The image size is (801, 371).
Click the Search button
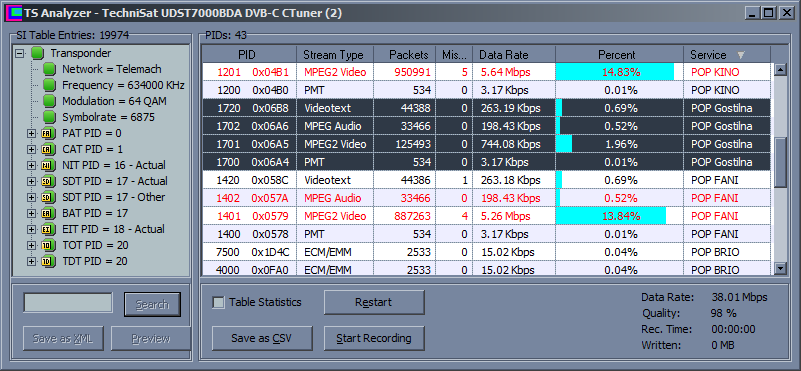(x=152, y=305)
